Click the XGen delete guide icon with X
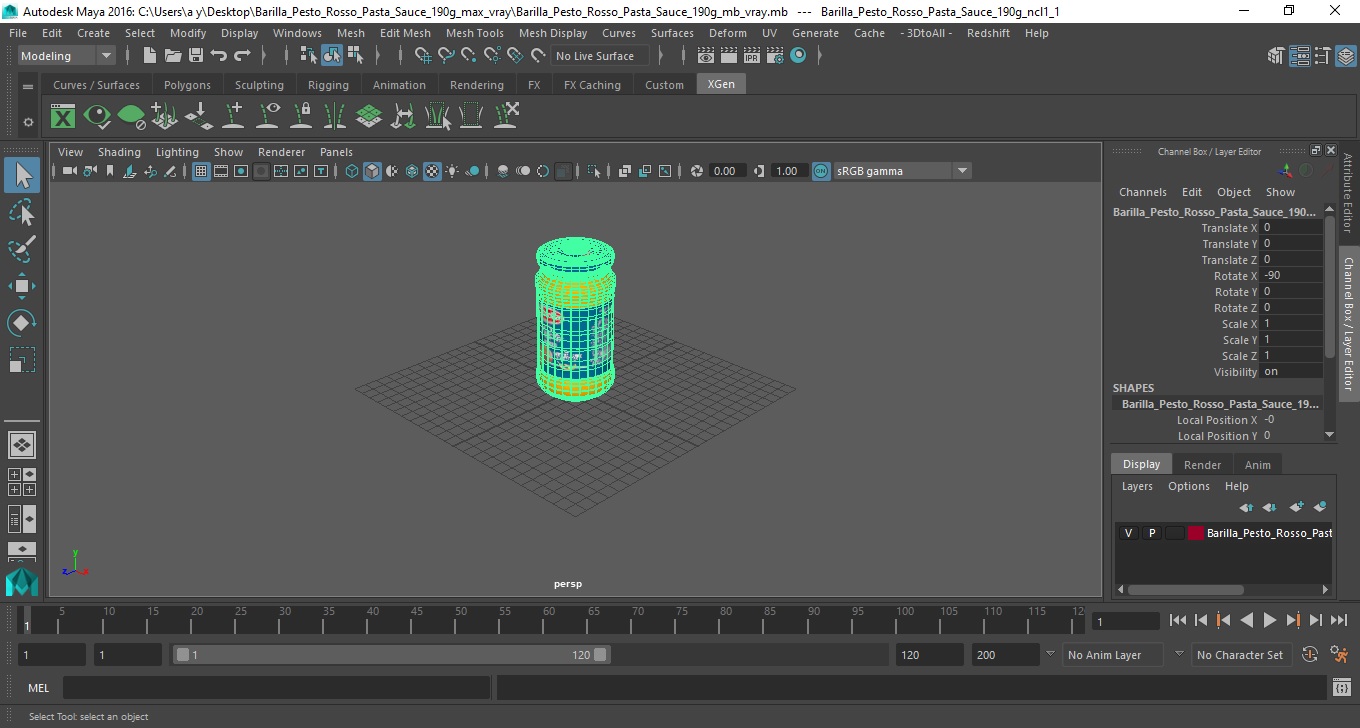The height and width of the screenshot is (728, 1360). tap(506, 116)
